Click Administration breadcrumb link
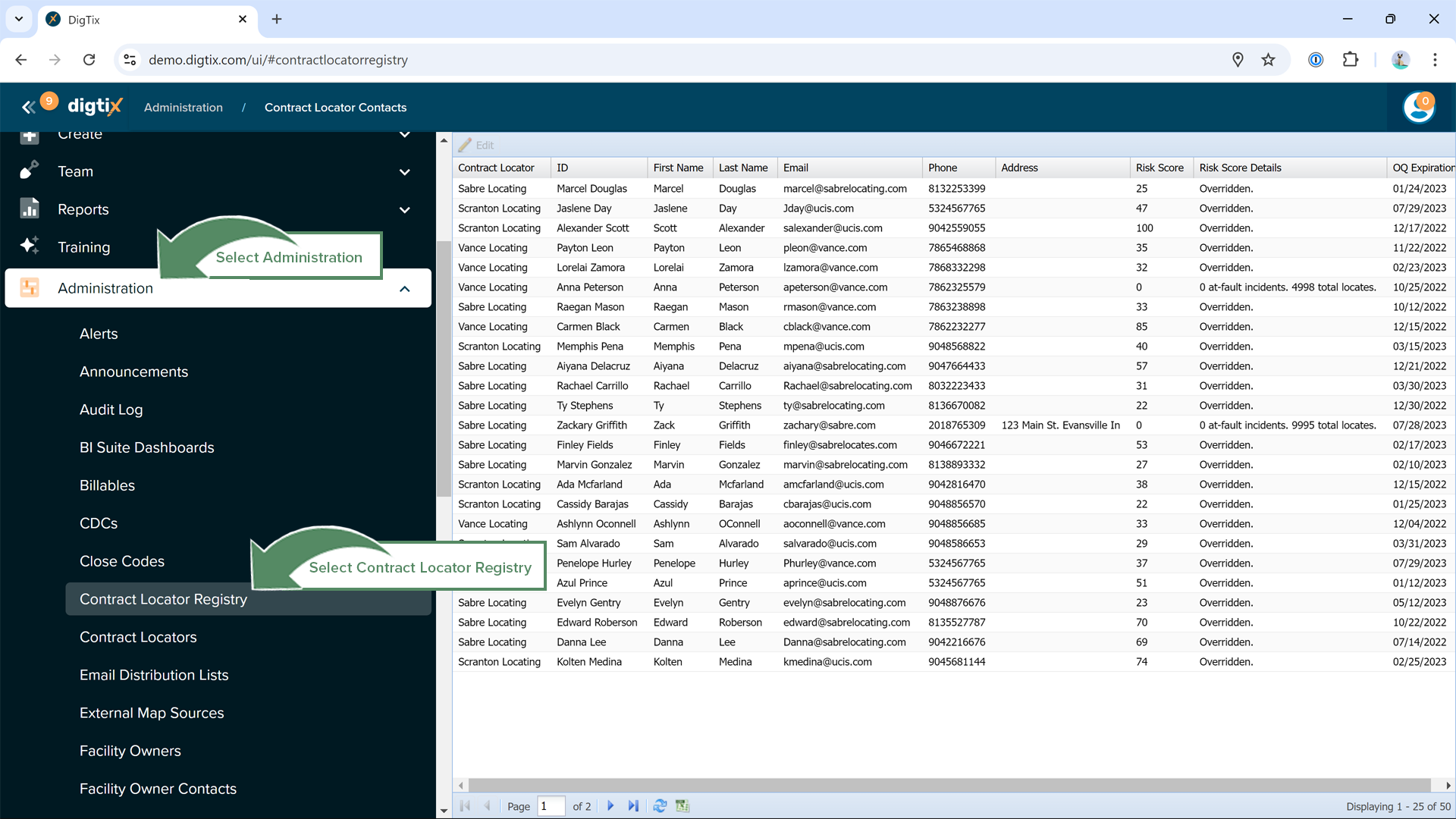1456x819 pixels. pyautogui.click(x=184, y=108)
